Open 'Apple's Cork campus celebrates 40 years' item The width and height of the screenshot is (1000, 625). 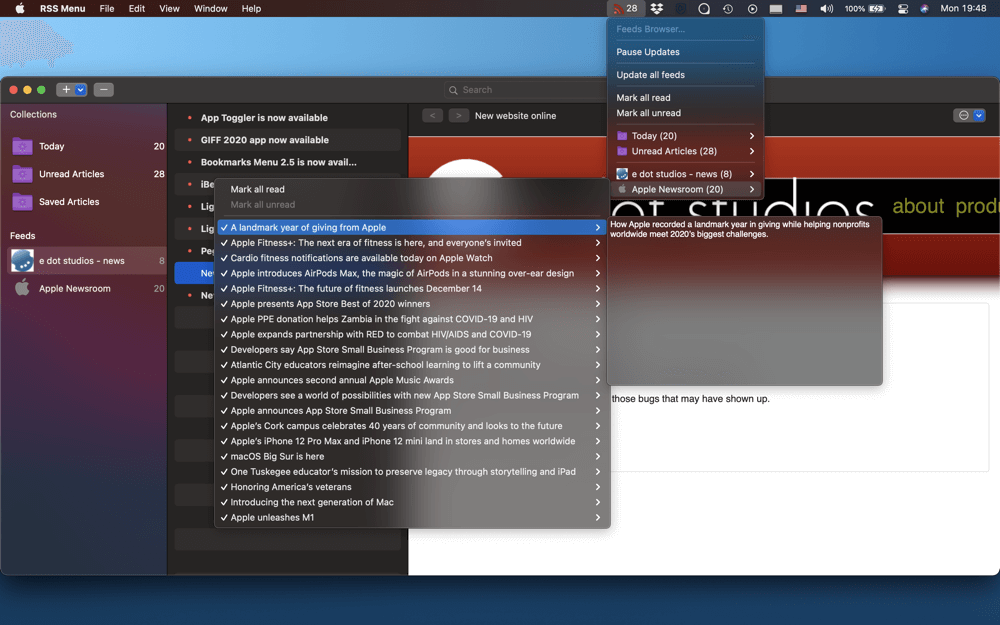[411, 426]
